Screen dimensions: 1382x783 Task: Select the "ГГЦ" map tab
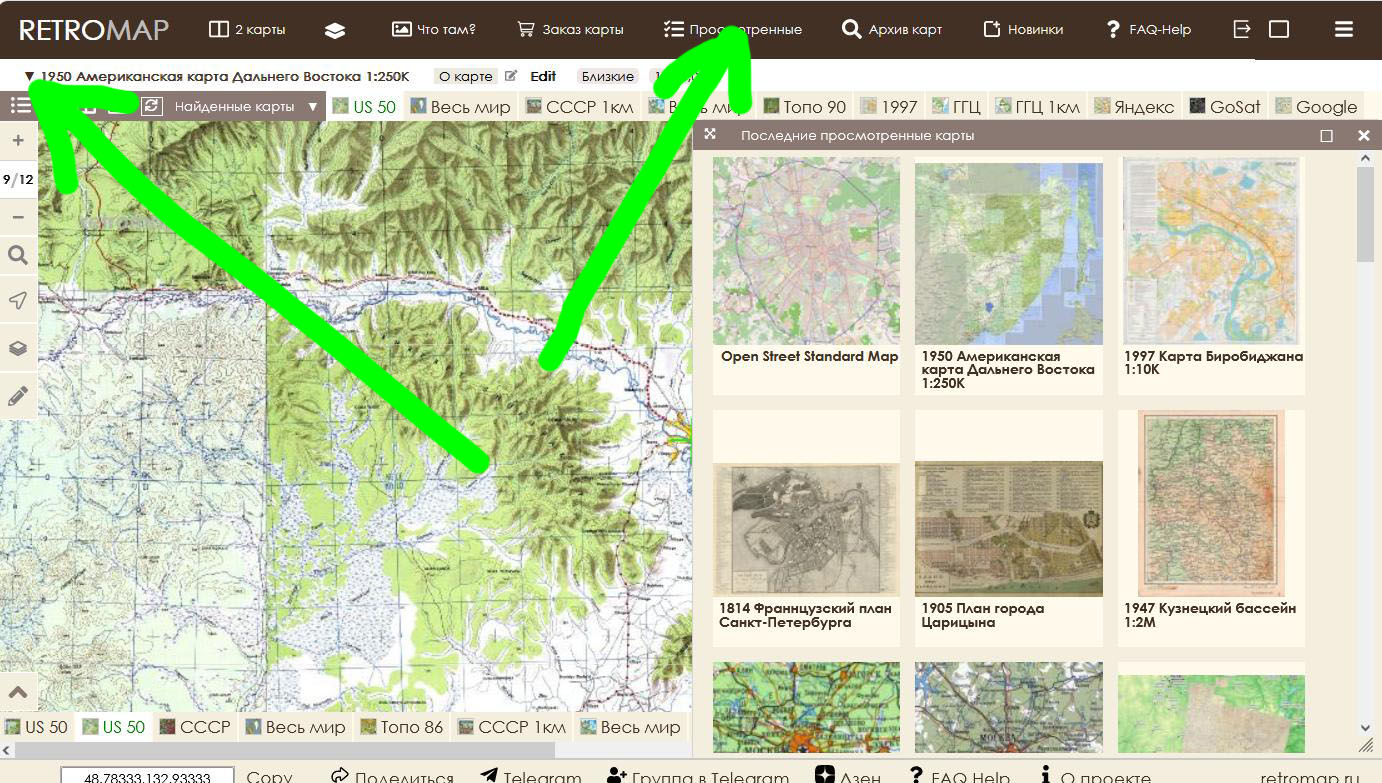pyautogui.click(x=956, y=107)
